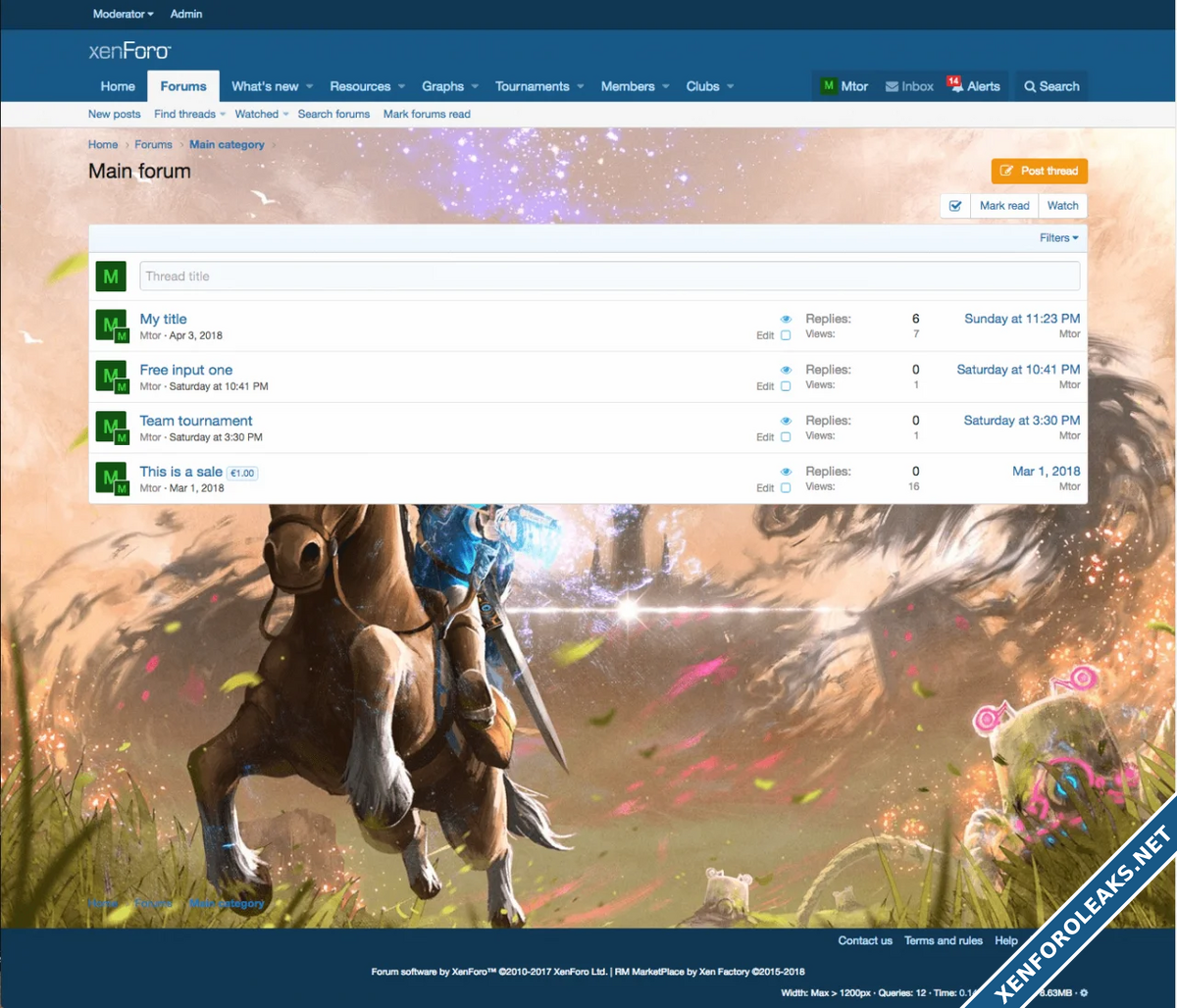
Task: Click the Thread title input field
Action: 609,277
